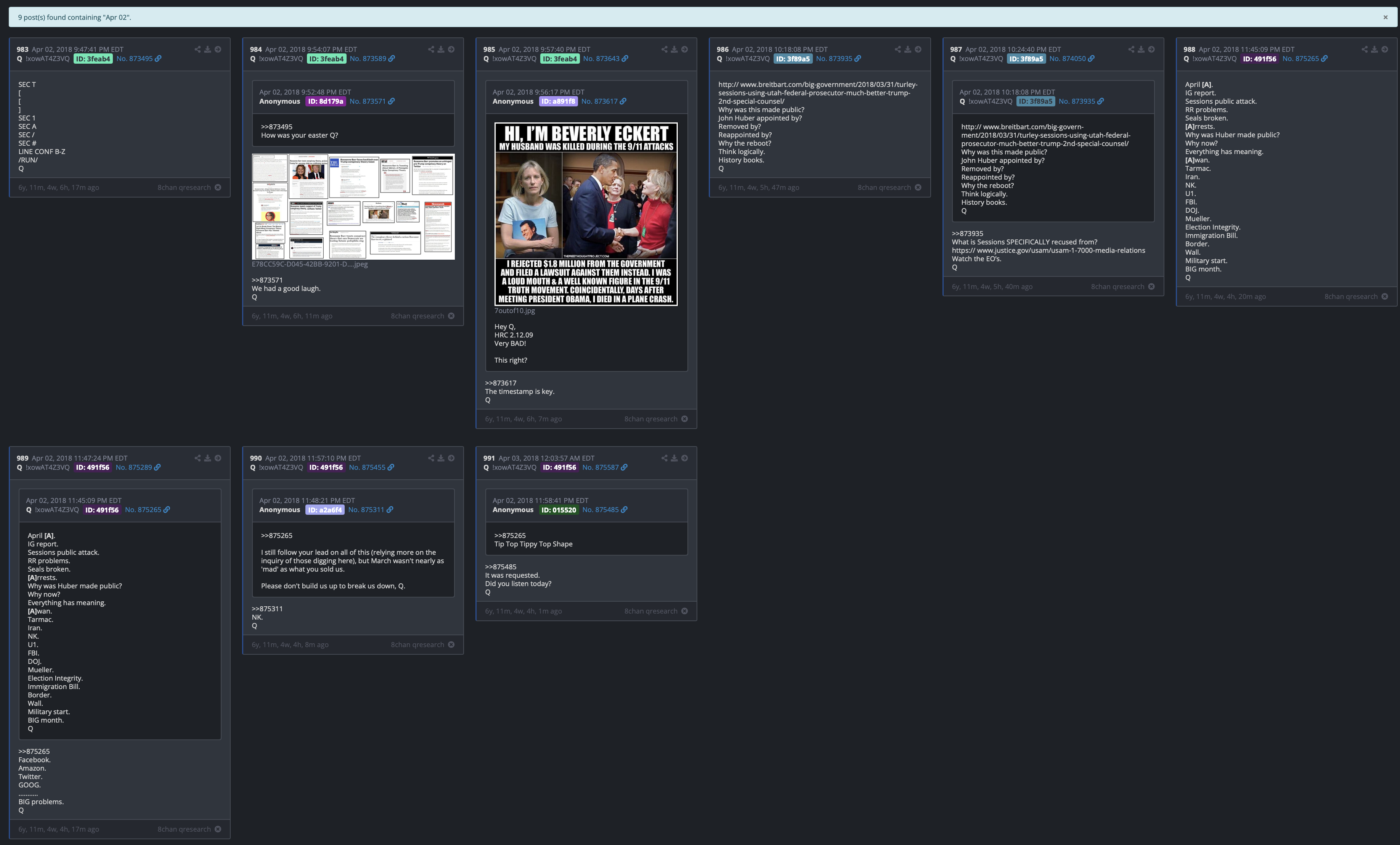
Task: Follow the >>875311 reply reference in post 990
Action: (267, 609)
